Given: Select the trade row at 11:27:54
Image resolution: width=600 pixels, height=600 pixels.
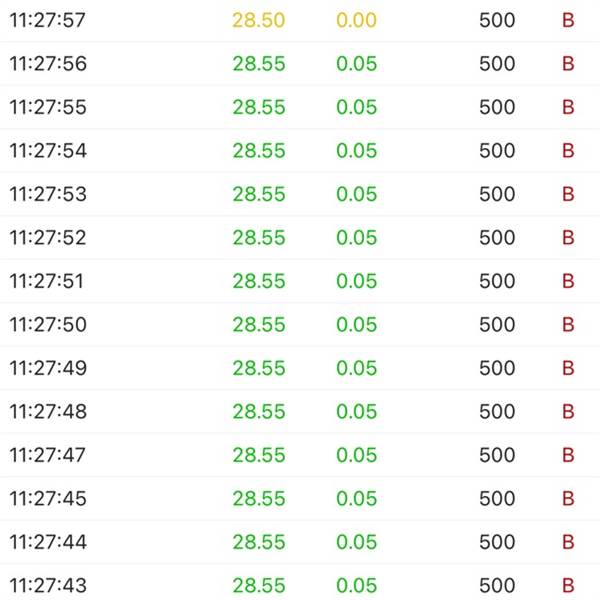Looking at the screenshot, I should coord(300,150).
